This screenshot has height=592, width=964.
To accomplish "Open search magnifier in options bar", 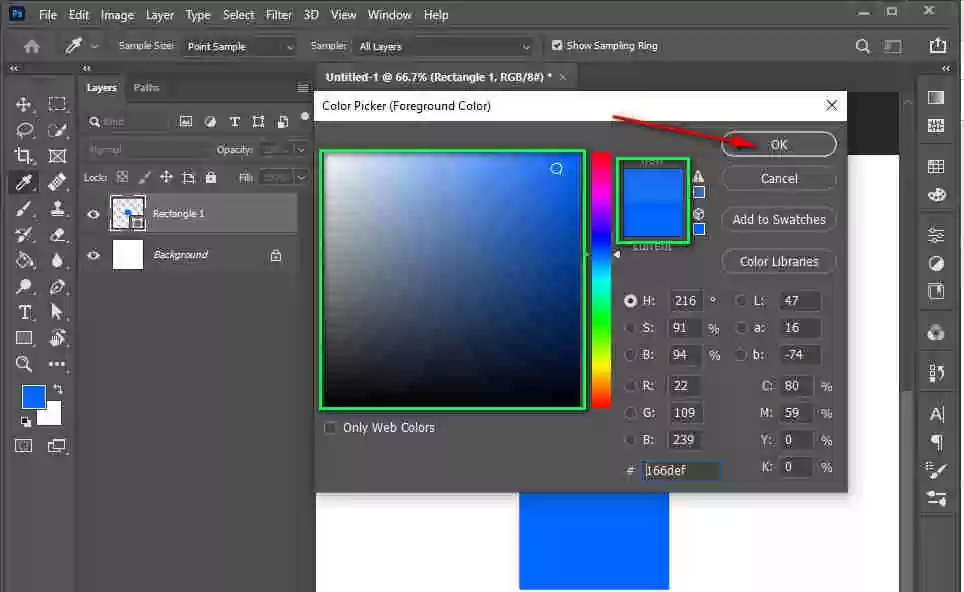I will [x=863, y=46].
